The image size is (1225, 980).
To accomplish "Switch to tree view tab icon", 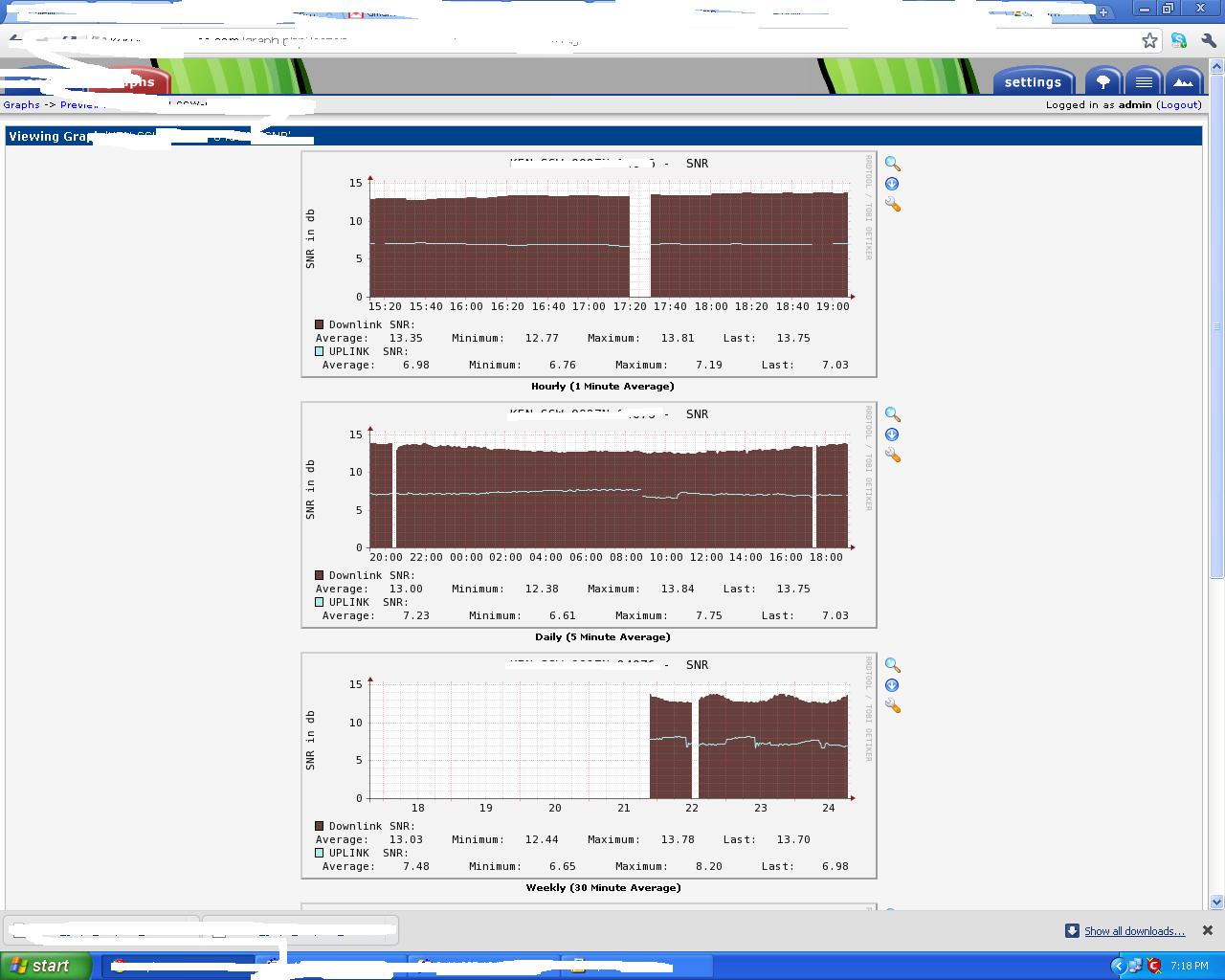I will (1102, 81).
